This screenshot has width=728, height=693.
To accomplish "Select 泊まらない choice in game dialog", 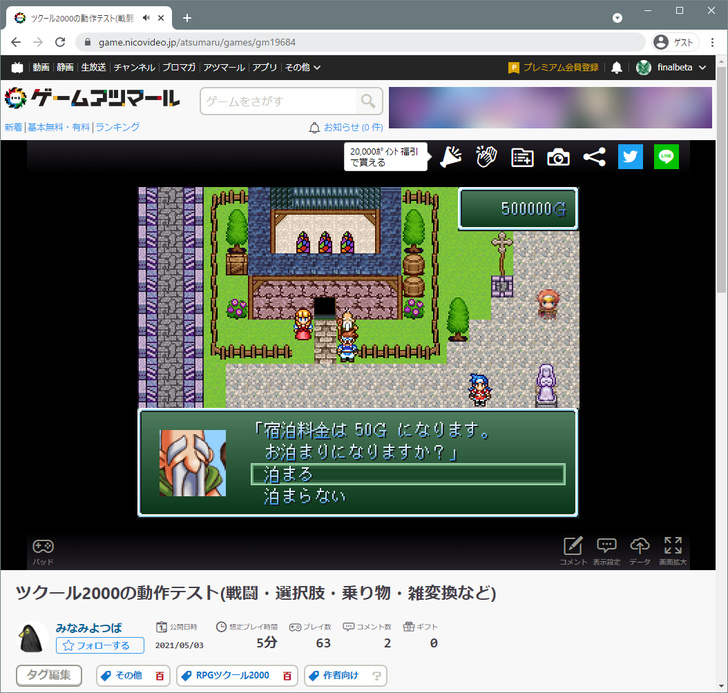I will [x=305, y=496].
